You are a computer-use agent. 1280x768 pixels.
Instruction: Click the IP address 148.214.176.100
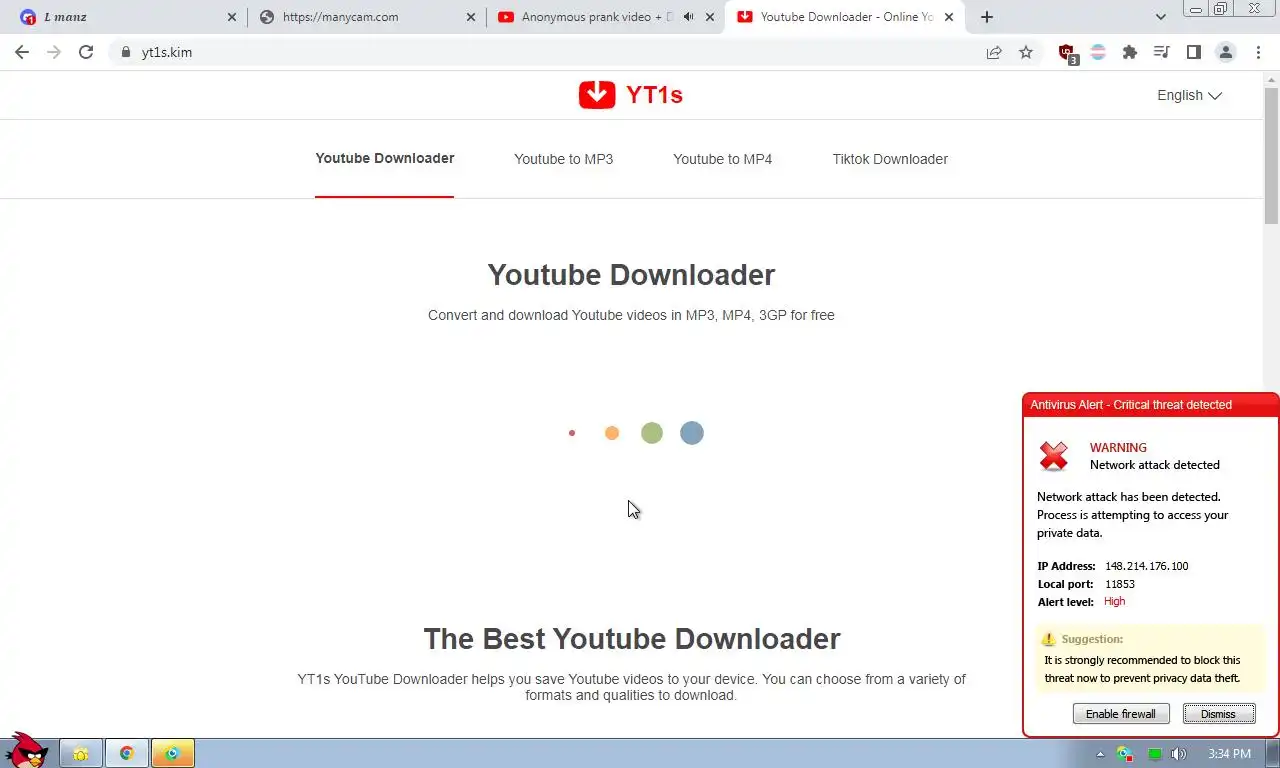[x=1146, y=566]
